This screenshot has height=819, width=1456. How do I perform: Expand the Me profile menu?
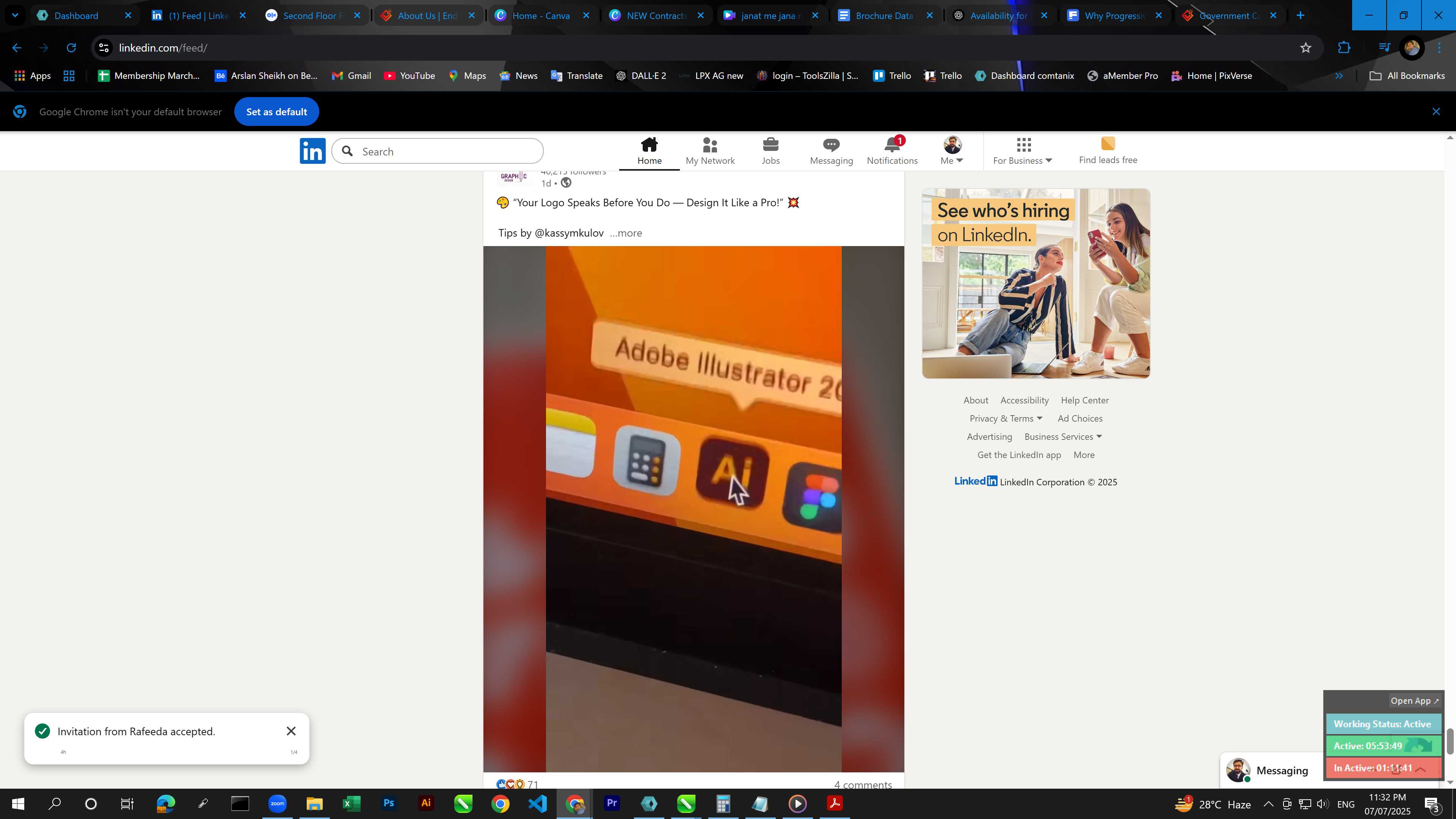pos(952,151)
